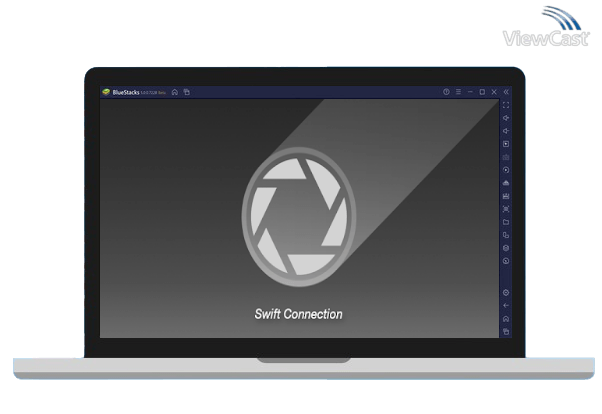
Task: Open the Home icon in title bar
Action: [175, 92]
